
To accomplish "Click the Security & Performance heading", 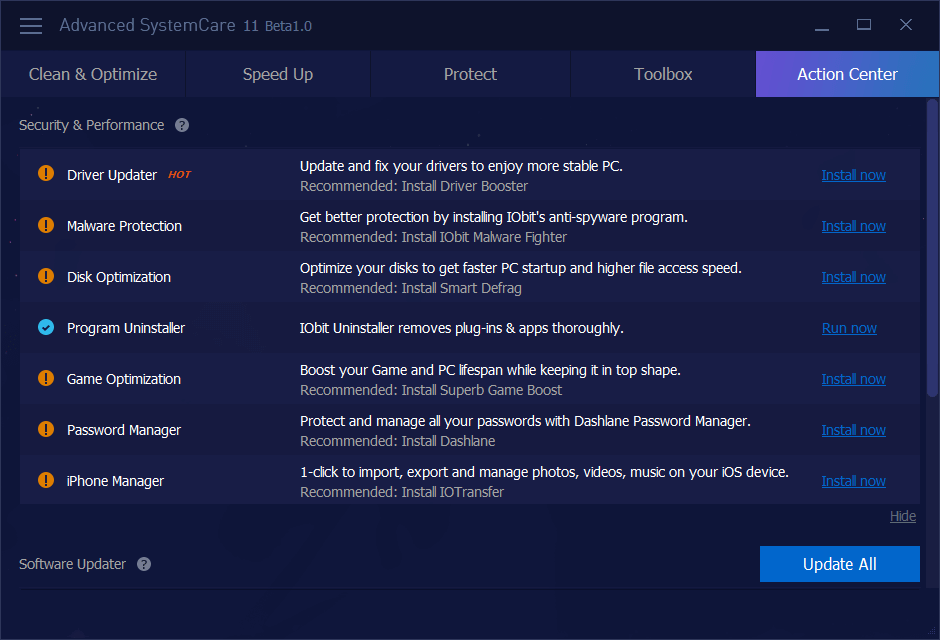I will (91, 125).
